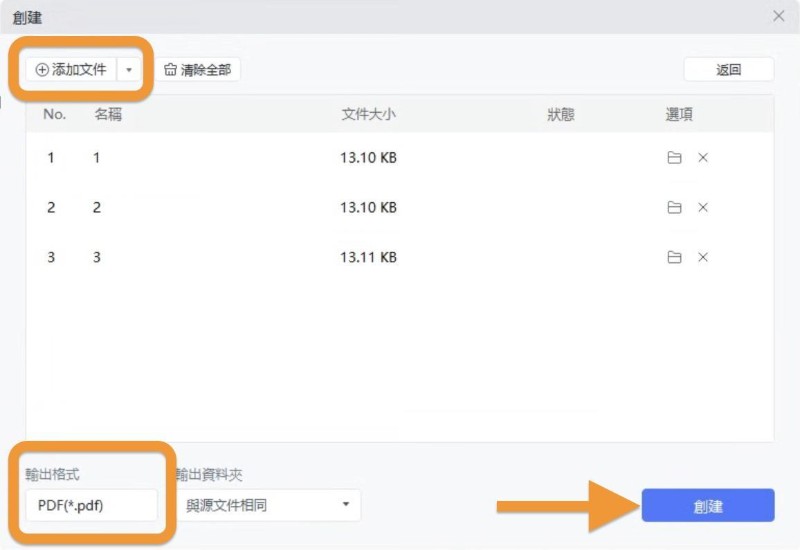Click the 返回 back button

tap(729, 69)
